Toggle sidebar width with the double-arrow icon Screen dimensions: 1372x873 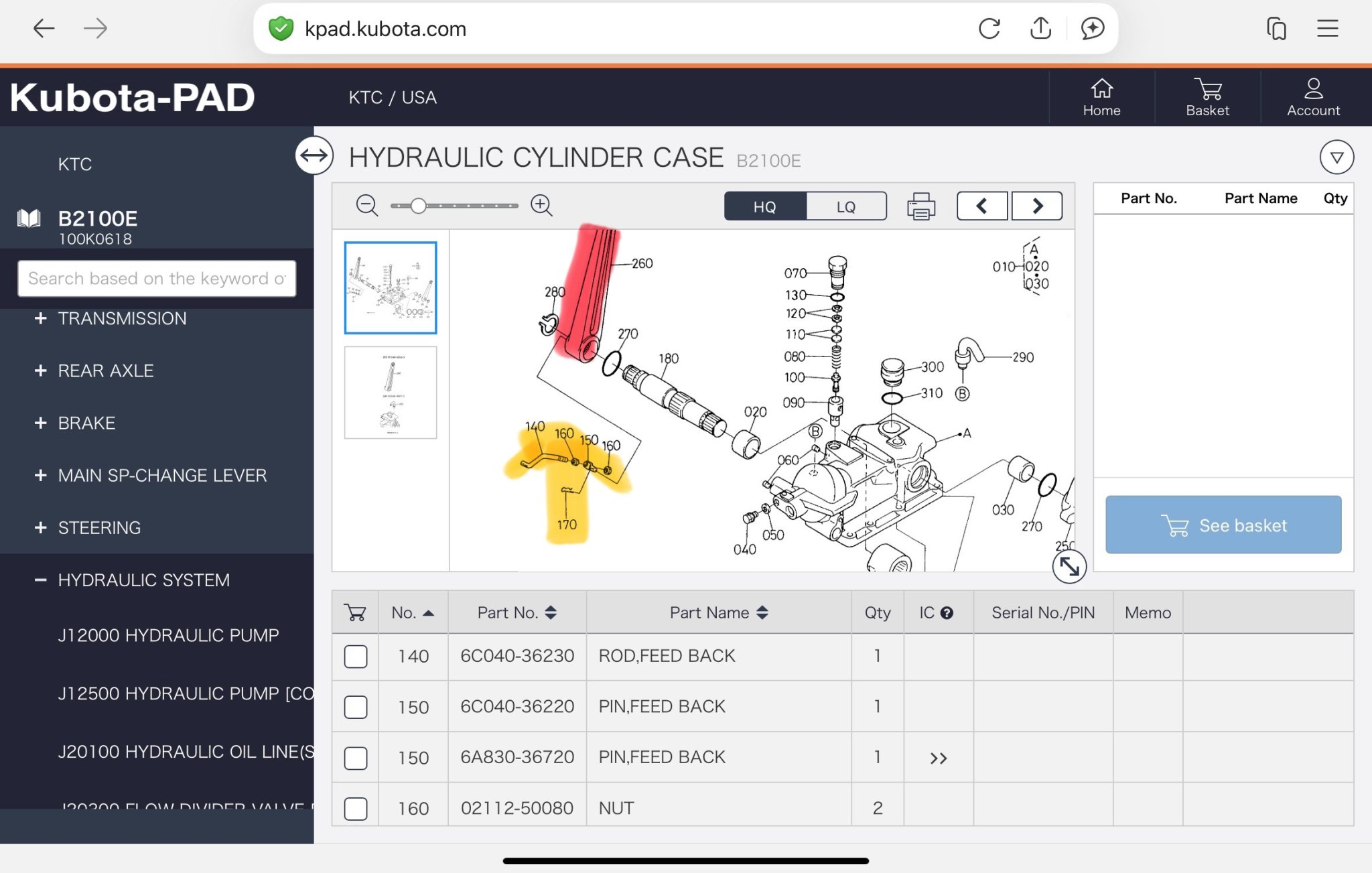[314, 155]
